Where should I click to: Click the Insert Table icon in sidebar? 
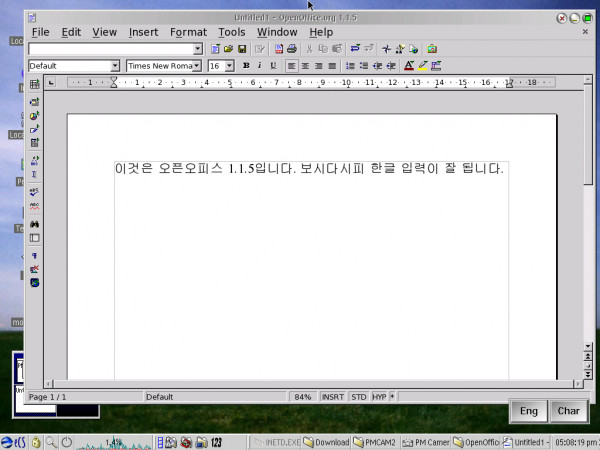click(35, 86)
